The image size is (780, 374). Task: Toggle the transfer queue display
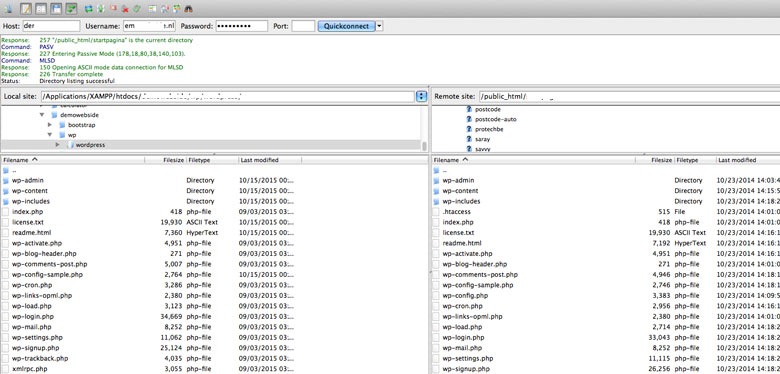point(71,8)
